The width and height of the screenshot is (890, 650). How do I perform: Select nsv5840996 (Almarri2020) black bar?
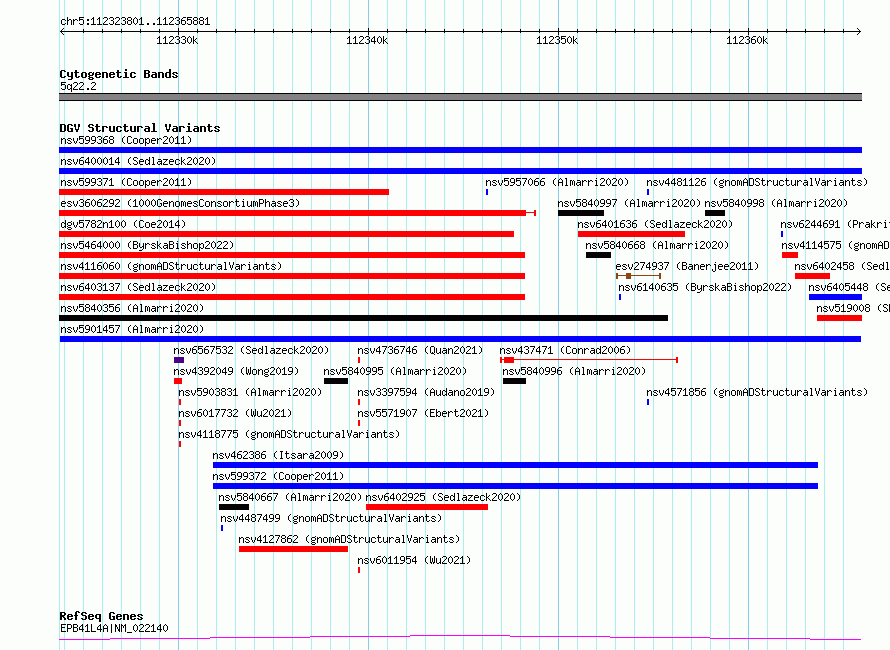(x=514, y=381)
